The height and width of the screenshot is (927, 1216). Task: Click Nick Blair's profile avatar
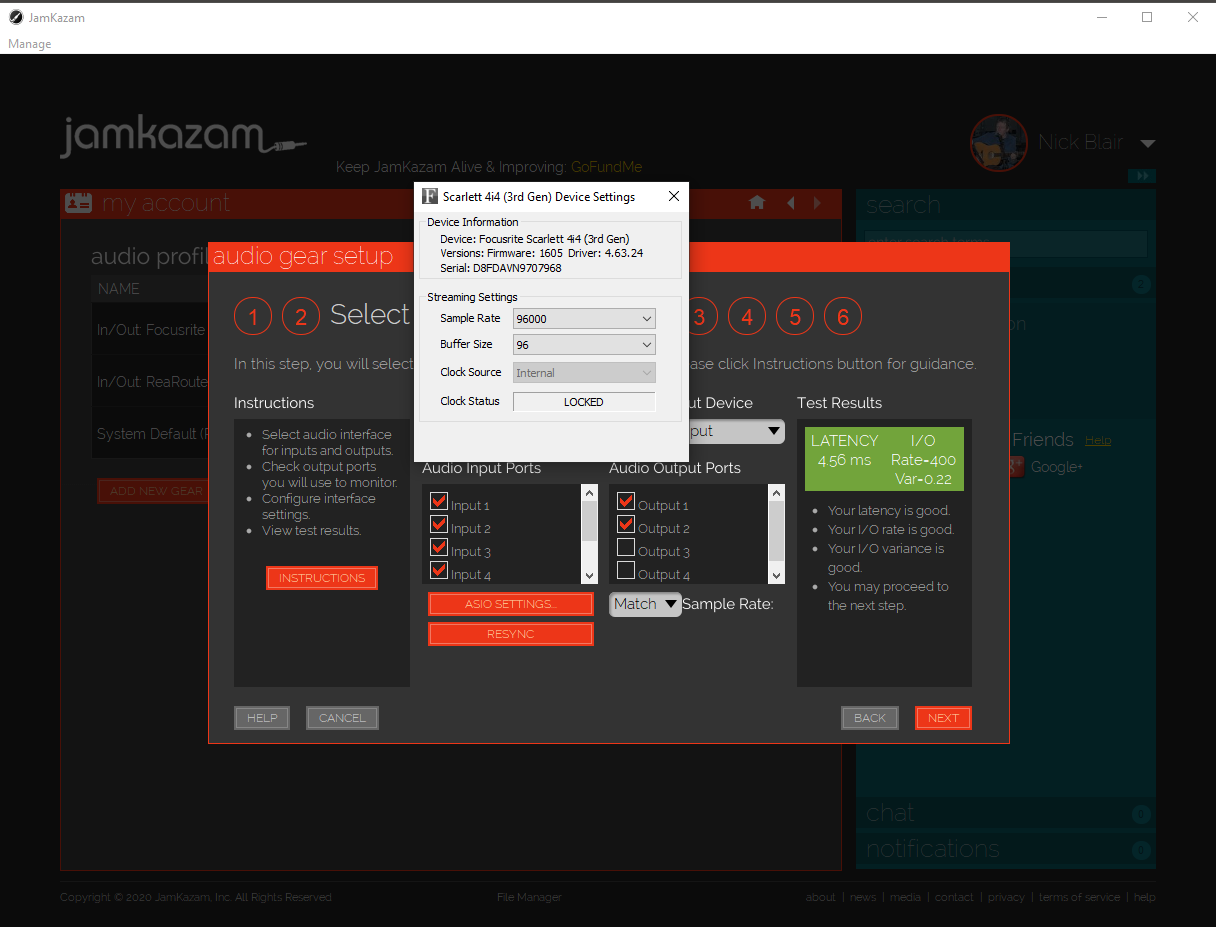pos(998,143)
